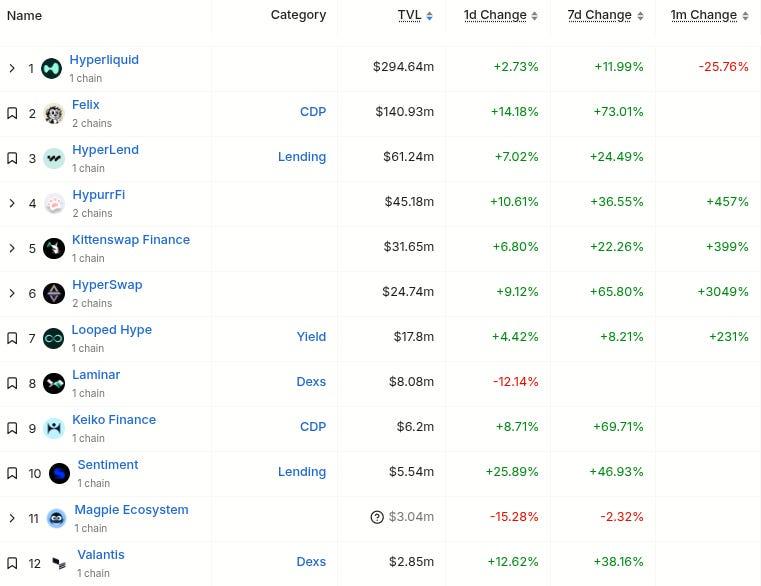Expand the Hyperliquid row
This screenshot has height=586, width=761.
12,68
